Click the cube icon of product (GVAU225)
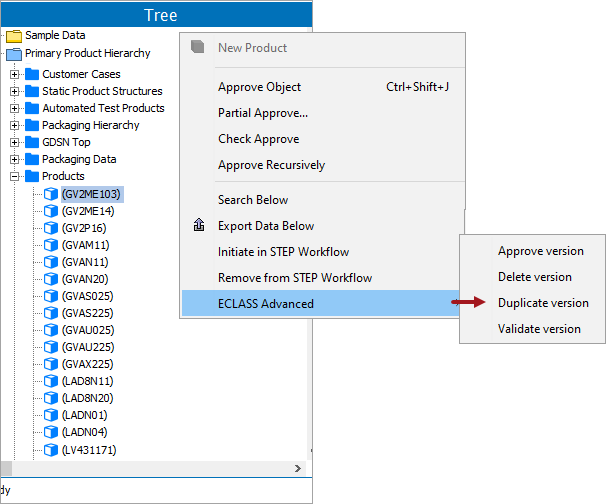 [x=51, y=347]
